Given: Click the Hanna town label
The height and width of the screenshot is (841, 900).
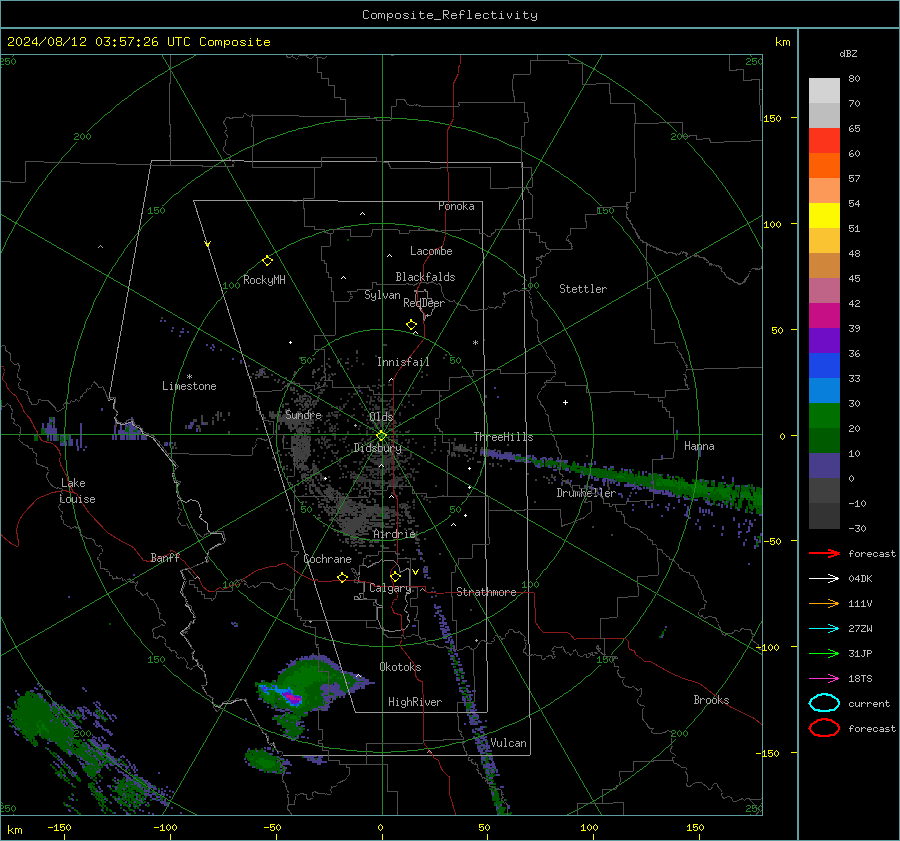Looking at the screenshot, I should pyautogui.click(x=699, y=446).
